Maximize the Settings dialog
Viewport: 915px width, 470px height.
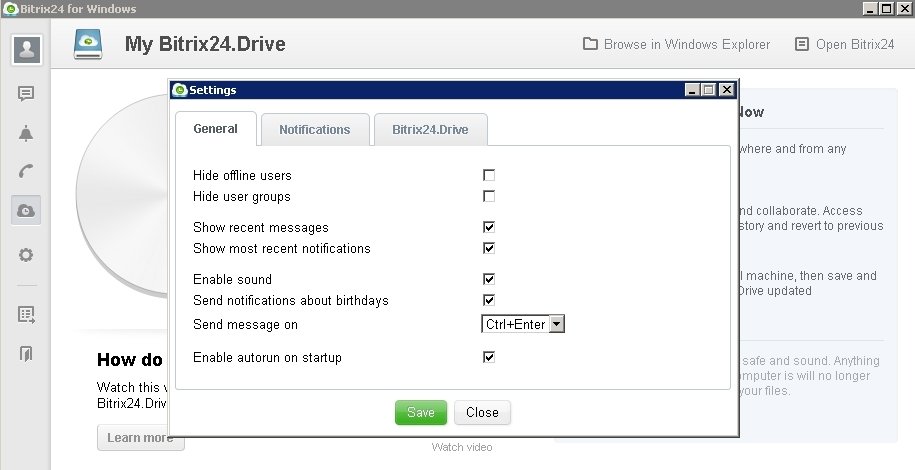(x=708, y=90)
